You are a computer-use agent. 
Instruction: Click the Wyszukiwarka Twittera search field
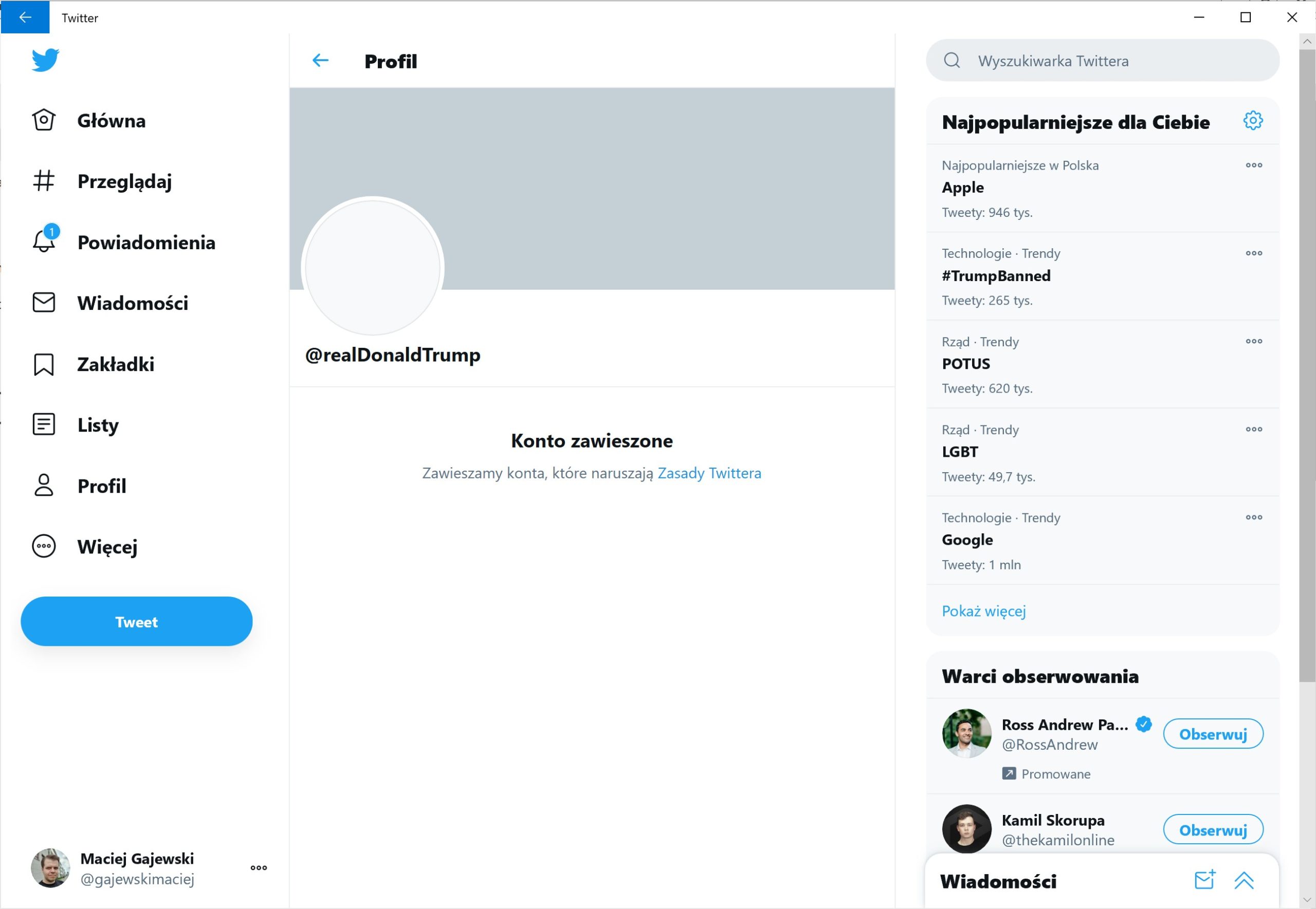tap(1102, 60)
